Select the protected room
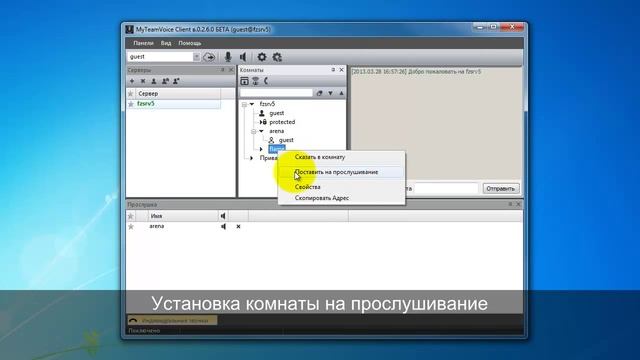The height and width of the screenshot is (360, 640). 282,122
